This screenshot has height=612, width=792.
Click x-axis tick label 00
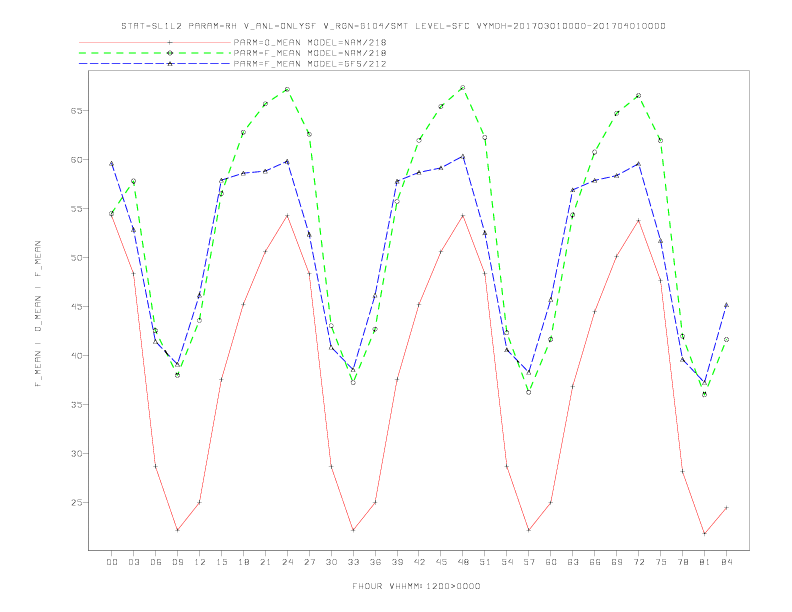(x=112, y=562)
